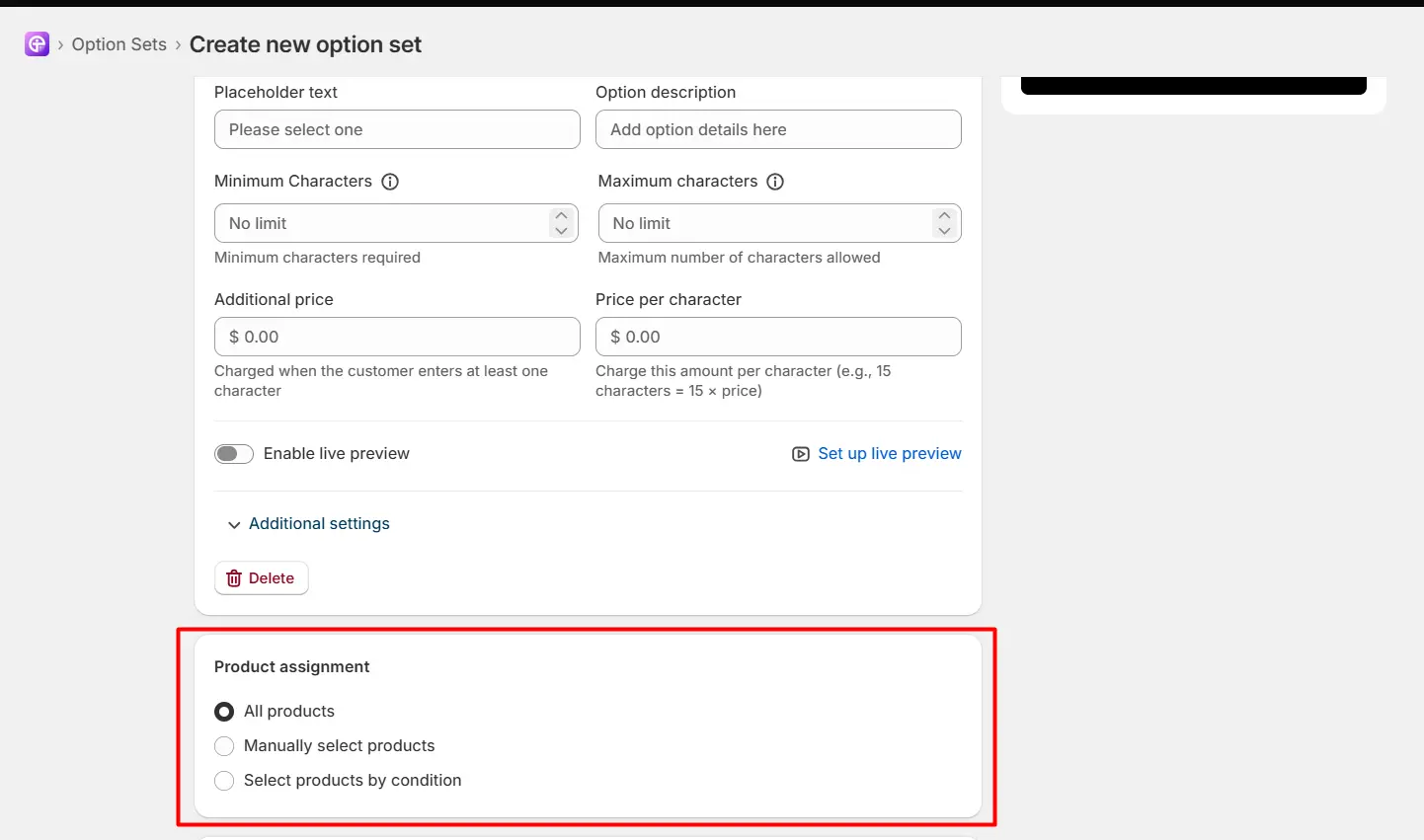
Task: Click the Maximum characters info icon
Action: pos(775,182)
